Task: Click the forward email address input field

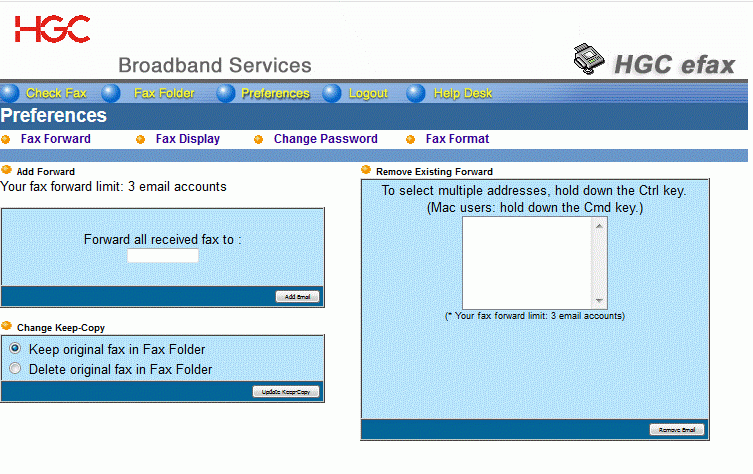Action: click(x=163, y=255)
